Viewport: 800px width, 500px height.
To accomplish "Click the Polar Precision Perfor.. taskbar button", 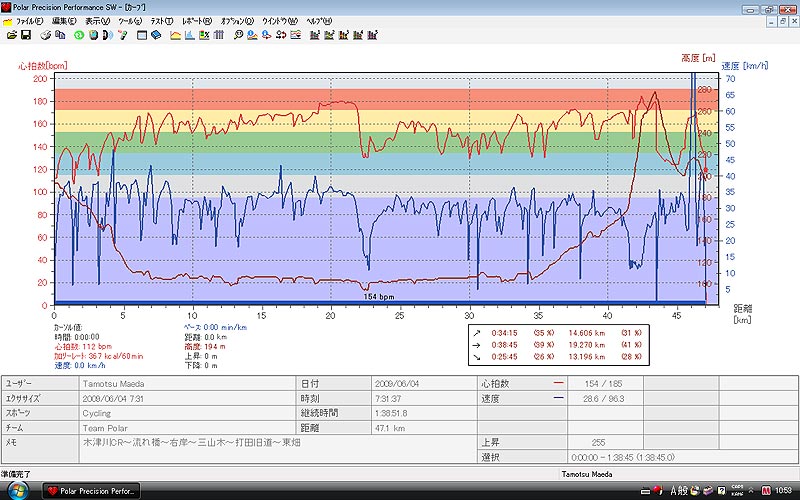I will coord(91,491).
